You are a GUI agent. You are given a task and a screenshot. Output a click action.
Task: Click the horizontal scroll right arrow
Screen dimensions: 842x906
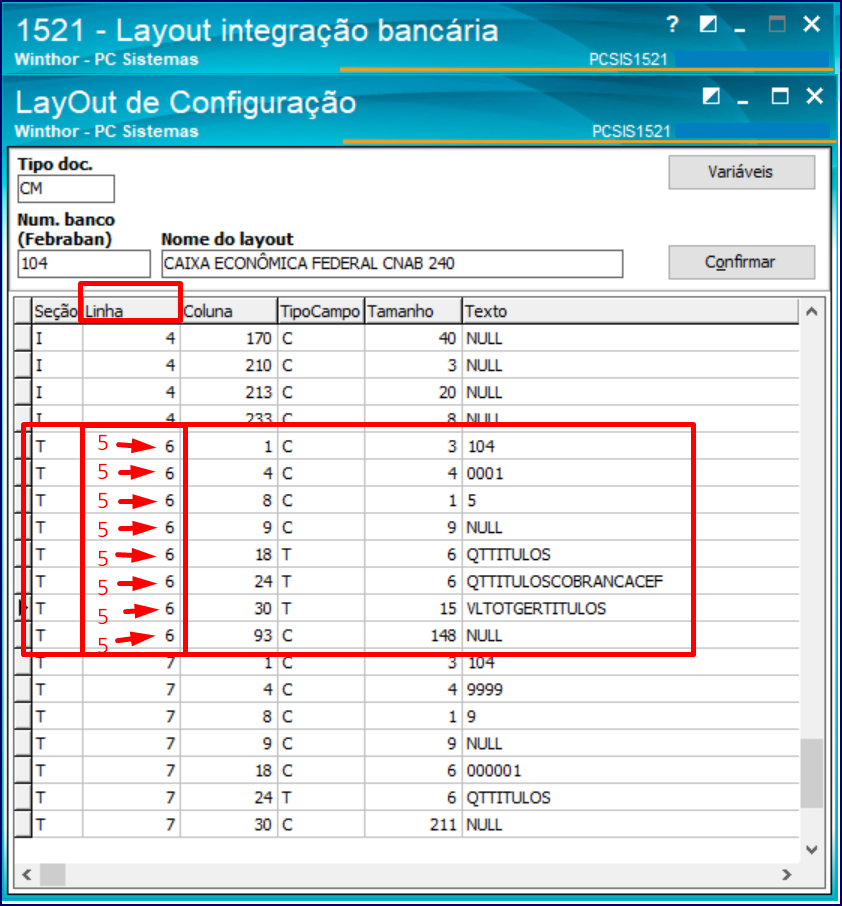(786, 875)
